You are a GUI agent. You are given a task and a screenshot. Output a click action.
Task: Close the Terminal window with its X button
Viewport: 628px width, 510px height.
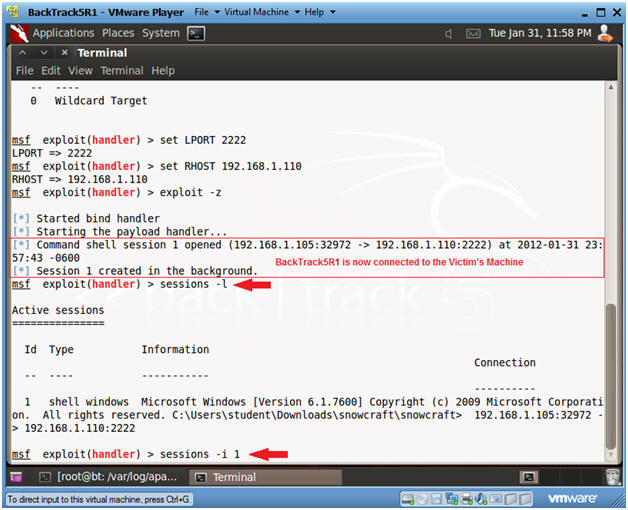coord(64,52)
